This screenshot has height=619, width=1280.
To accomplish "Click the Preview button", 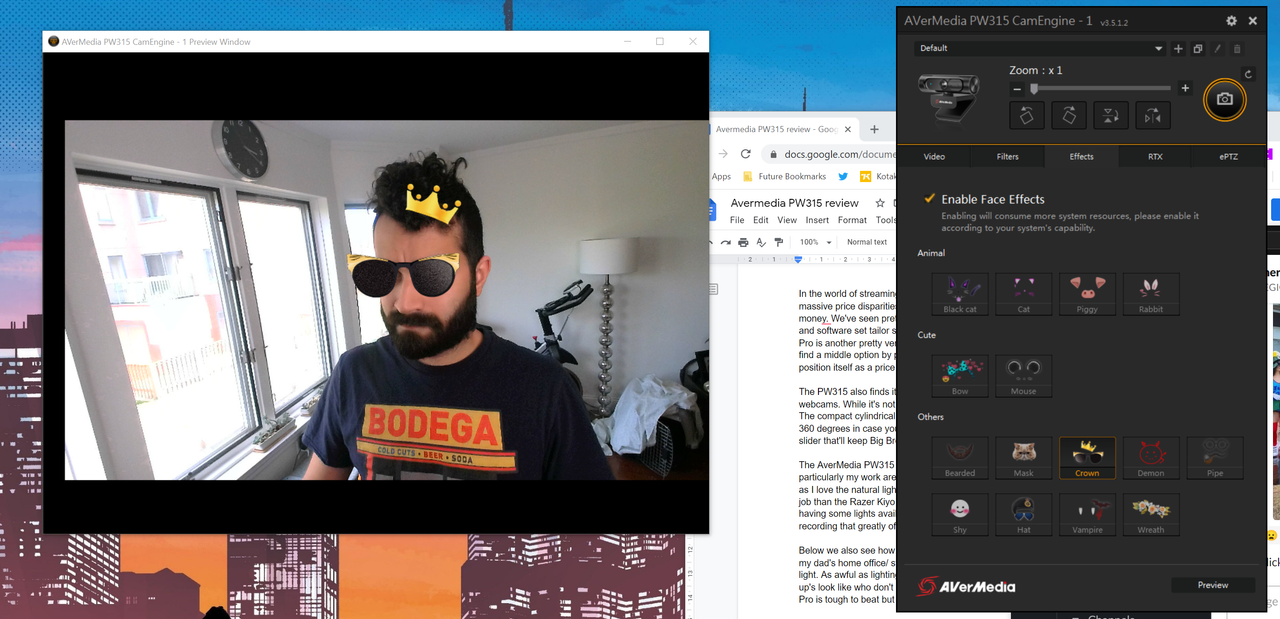I will [1213, 585].
